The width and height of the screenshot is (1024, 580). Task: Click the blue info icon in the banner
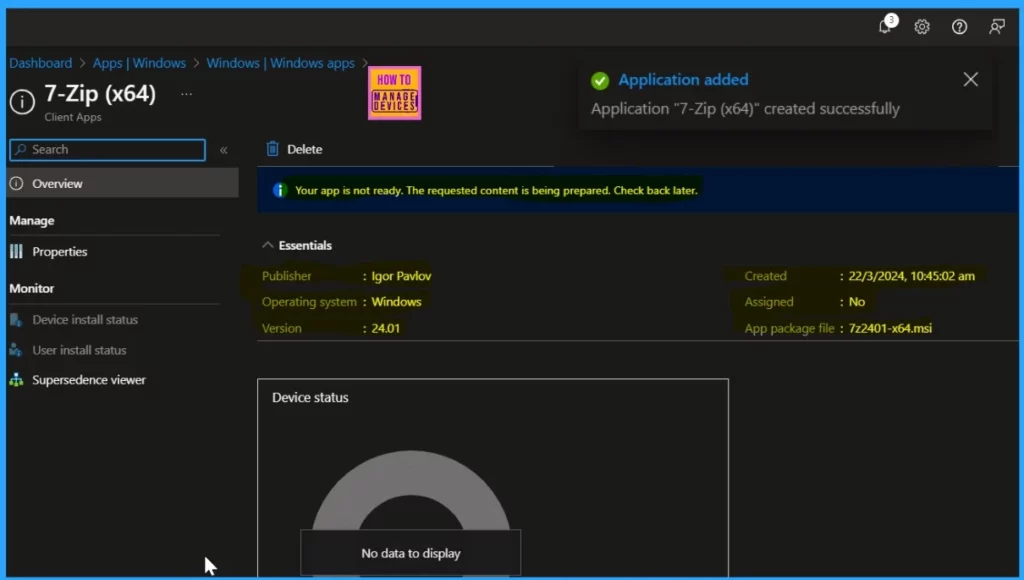280,190
